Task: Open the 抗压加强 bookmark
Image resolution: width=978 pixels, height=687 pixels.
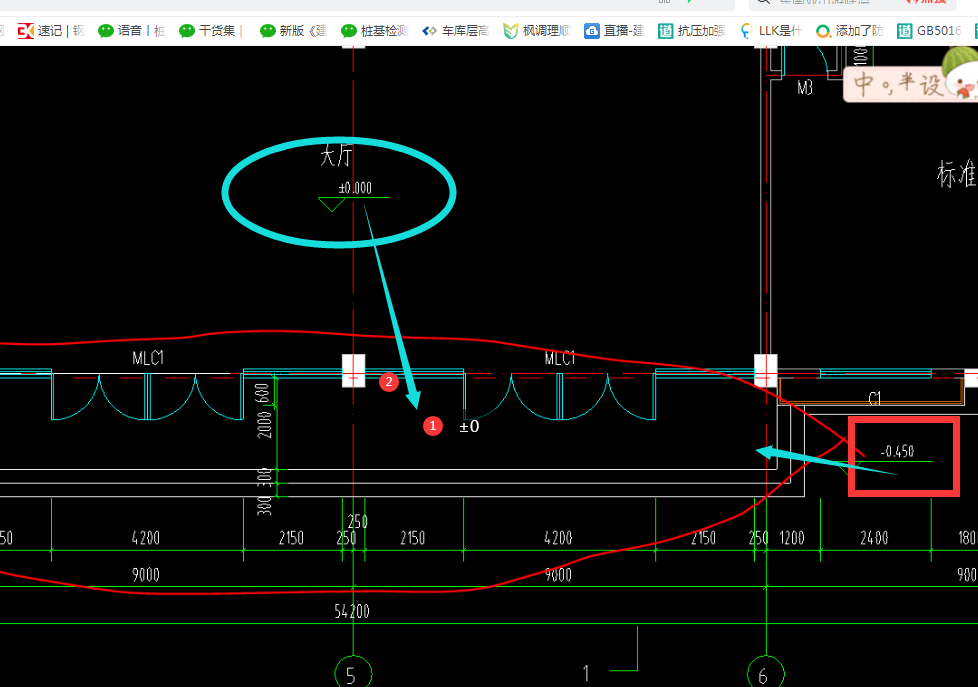Action: coord(692,31)
